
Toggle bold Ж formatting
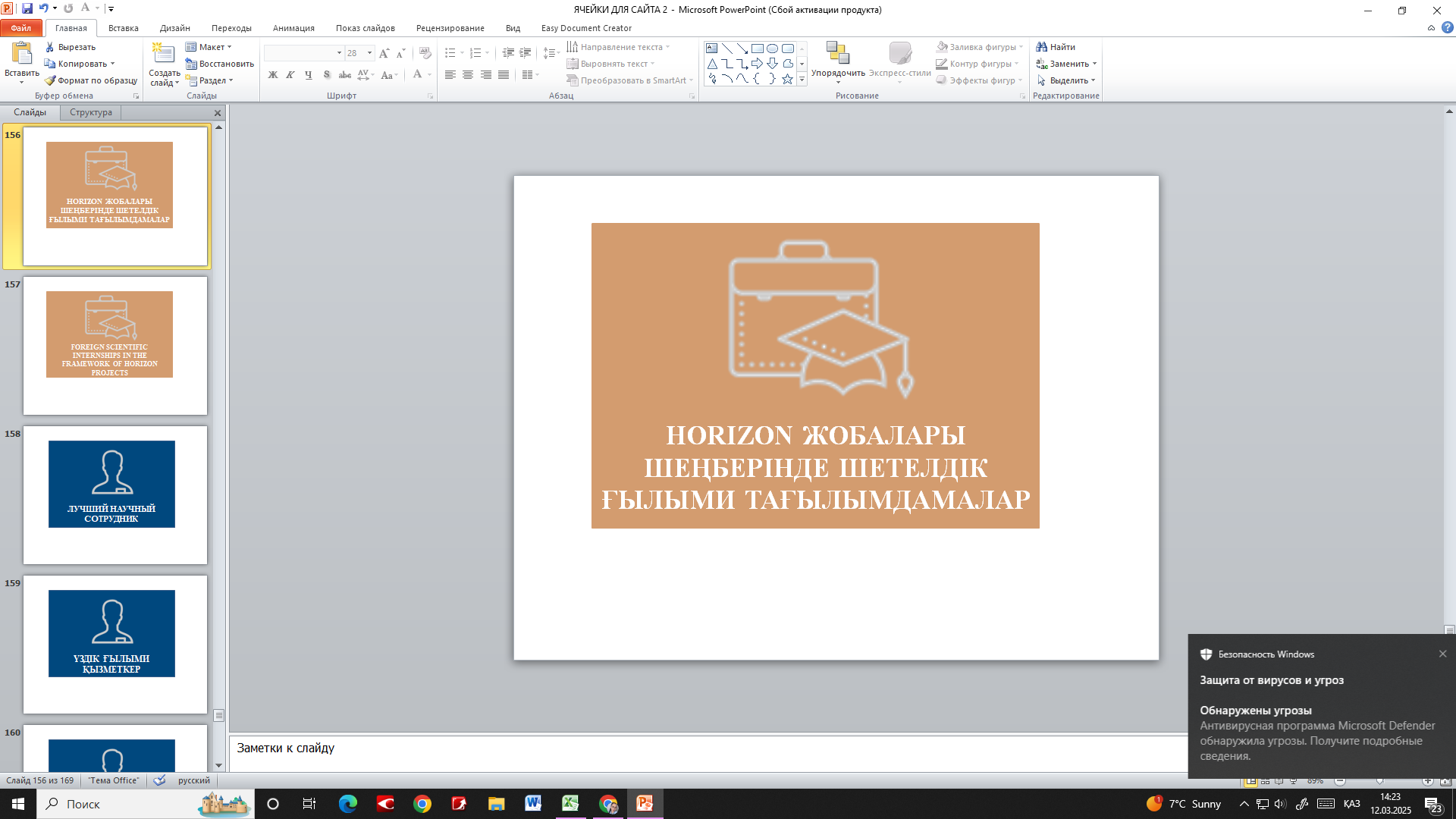(x=272, y=75)
